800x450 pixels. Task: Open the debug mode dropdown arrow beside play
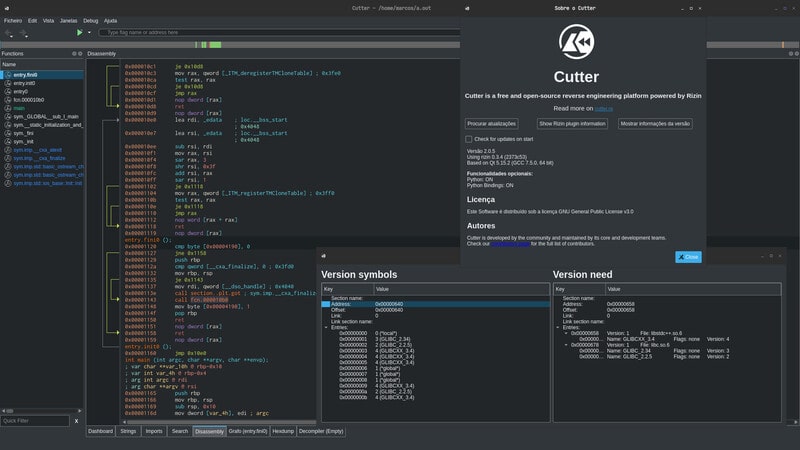click(x=89, y=33)
